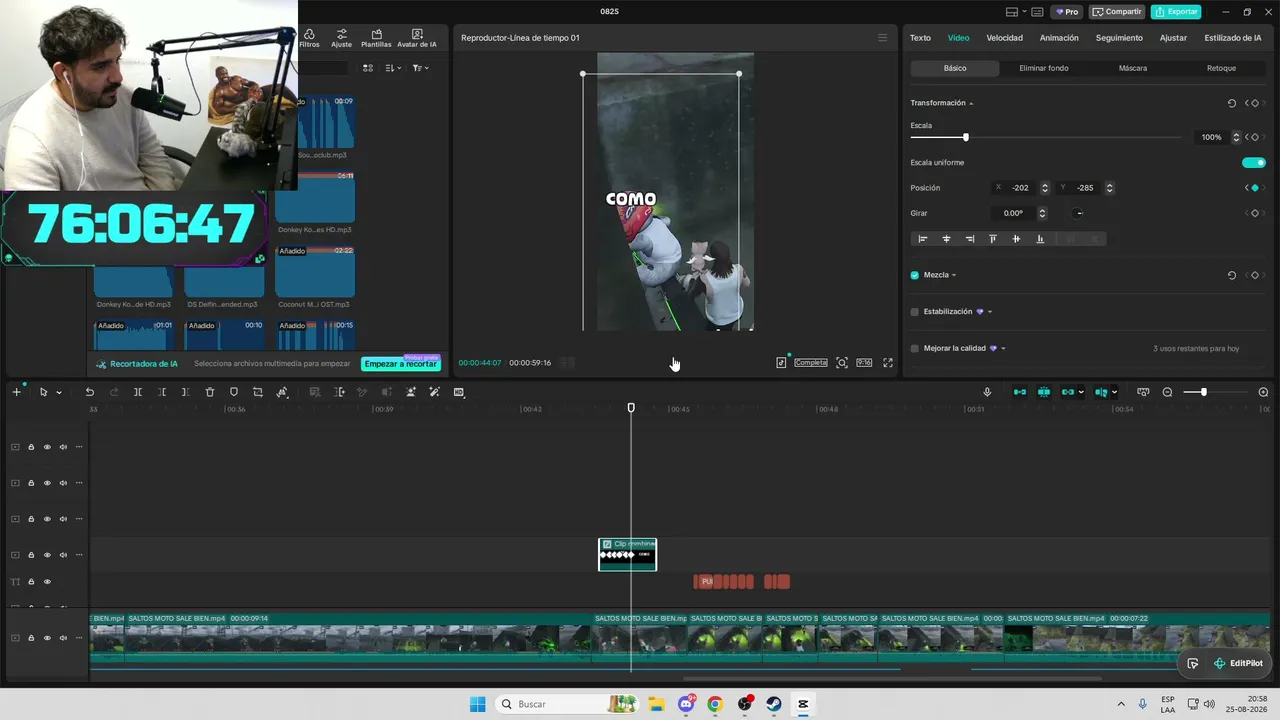Click the player zoom focus icon

842,363
